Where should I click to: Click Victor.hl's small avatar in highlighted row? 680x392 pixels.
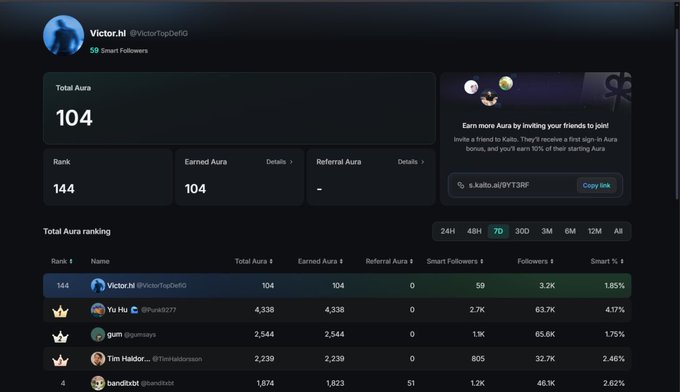tap(98, 285)
